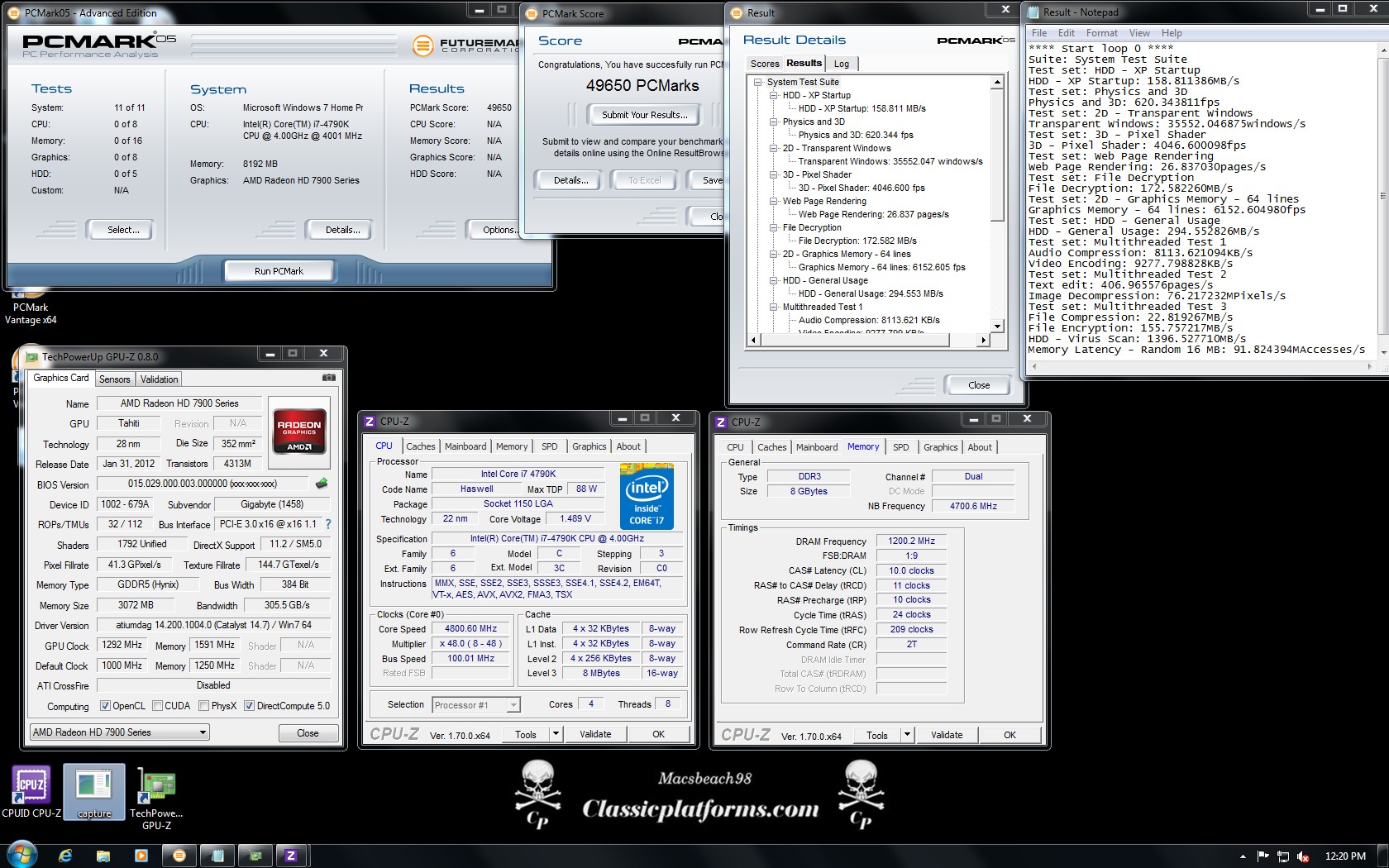
Task: Click the Close button in GPU-Z
Action: (x=308, y=733)
